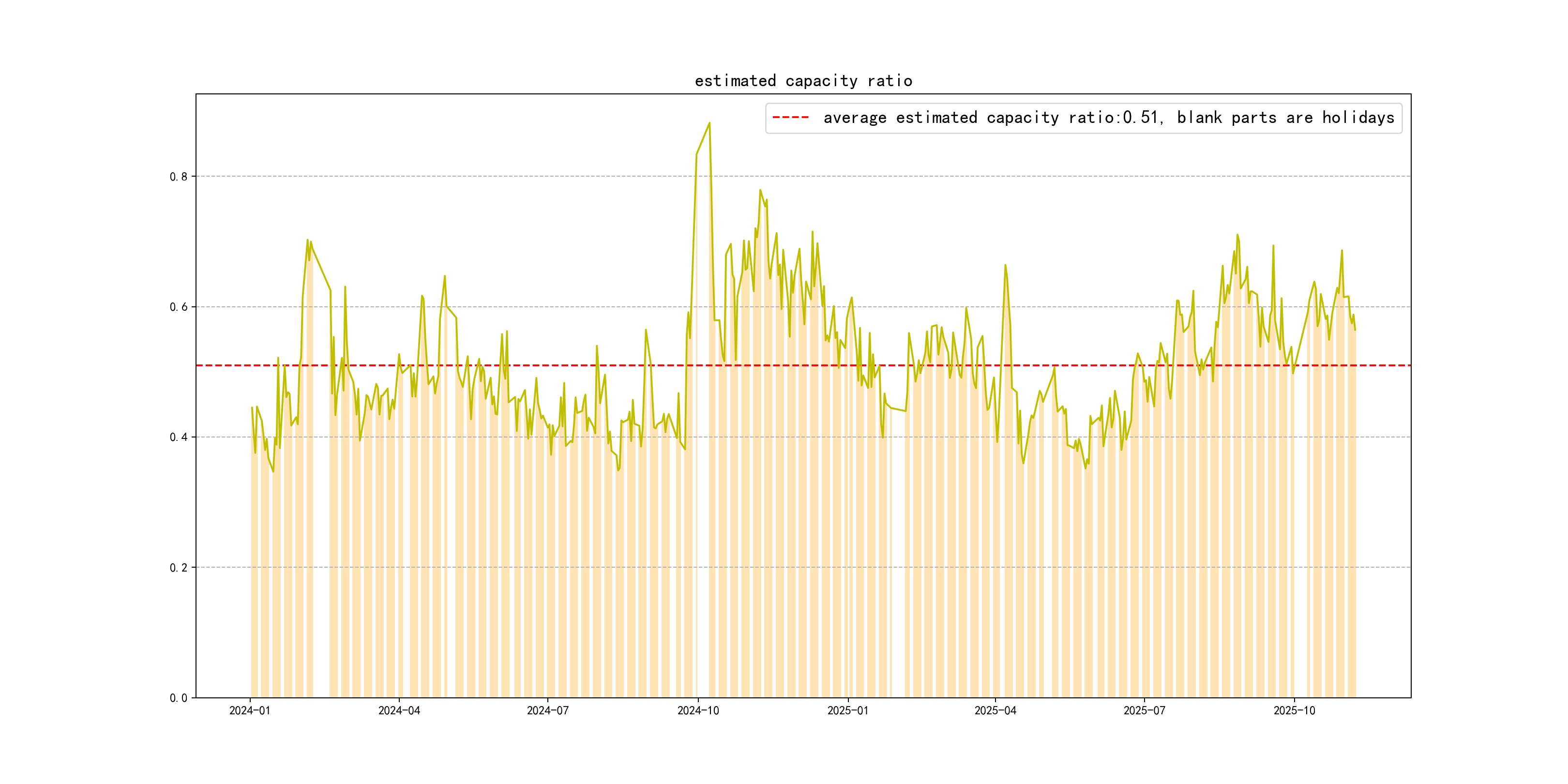Click the 2025-10 x-axis date label

coord(1294,710)
